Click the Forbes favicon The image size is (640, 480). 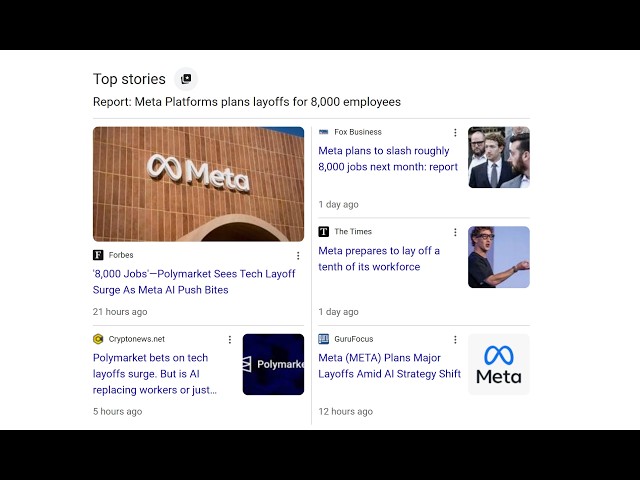[98, 255]
